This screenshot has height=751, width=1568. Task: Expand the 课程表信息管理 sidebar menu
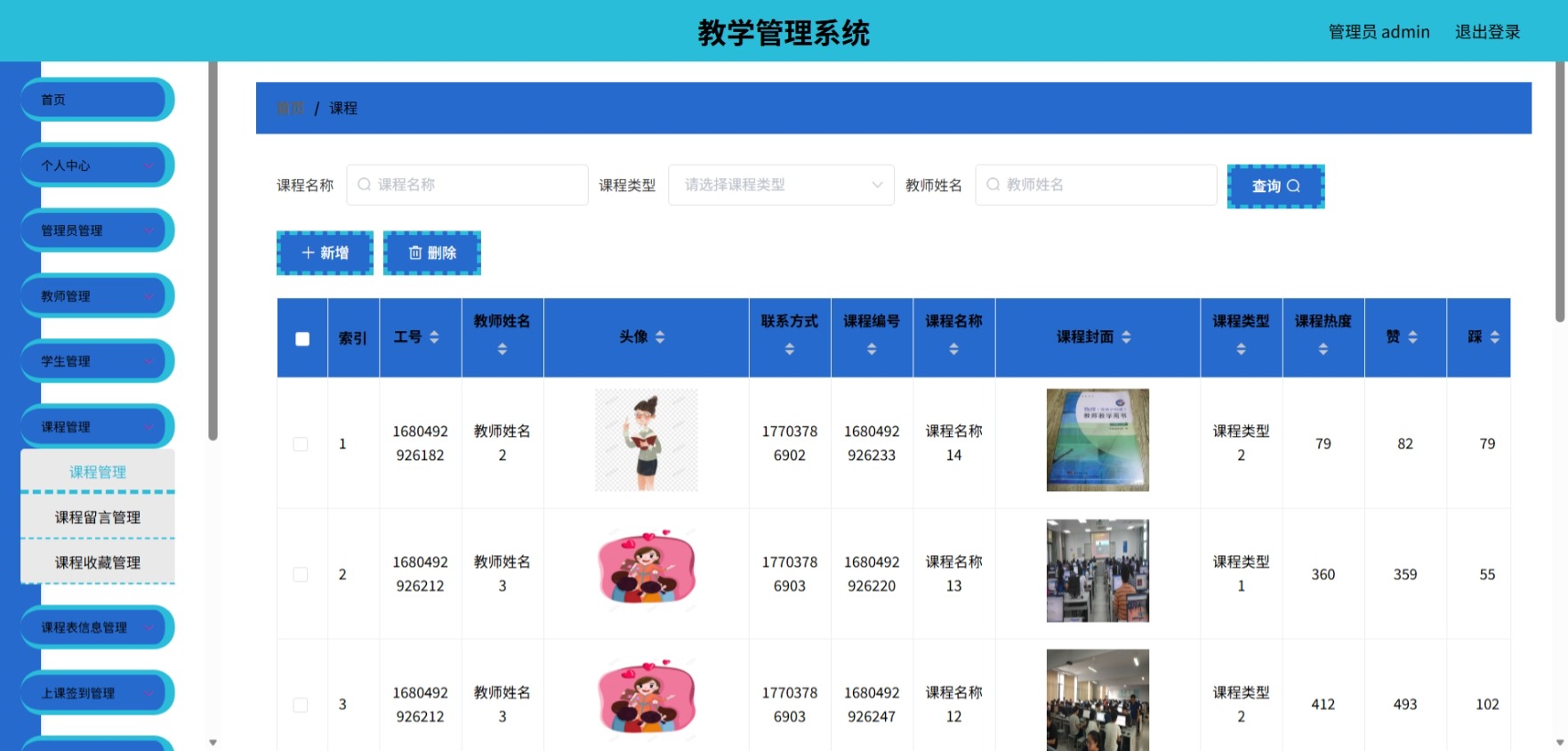tap(96, 627)
